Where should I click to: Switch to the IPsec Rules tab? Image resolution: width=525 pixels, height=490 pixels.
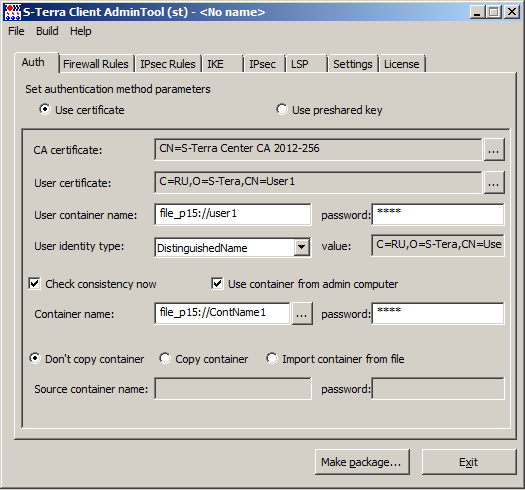pos(168,64)
